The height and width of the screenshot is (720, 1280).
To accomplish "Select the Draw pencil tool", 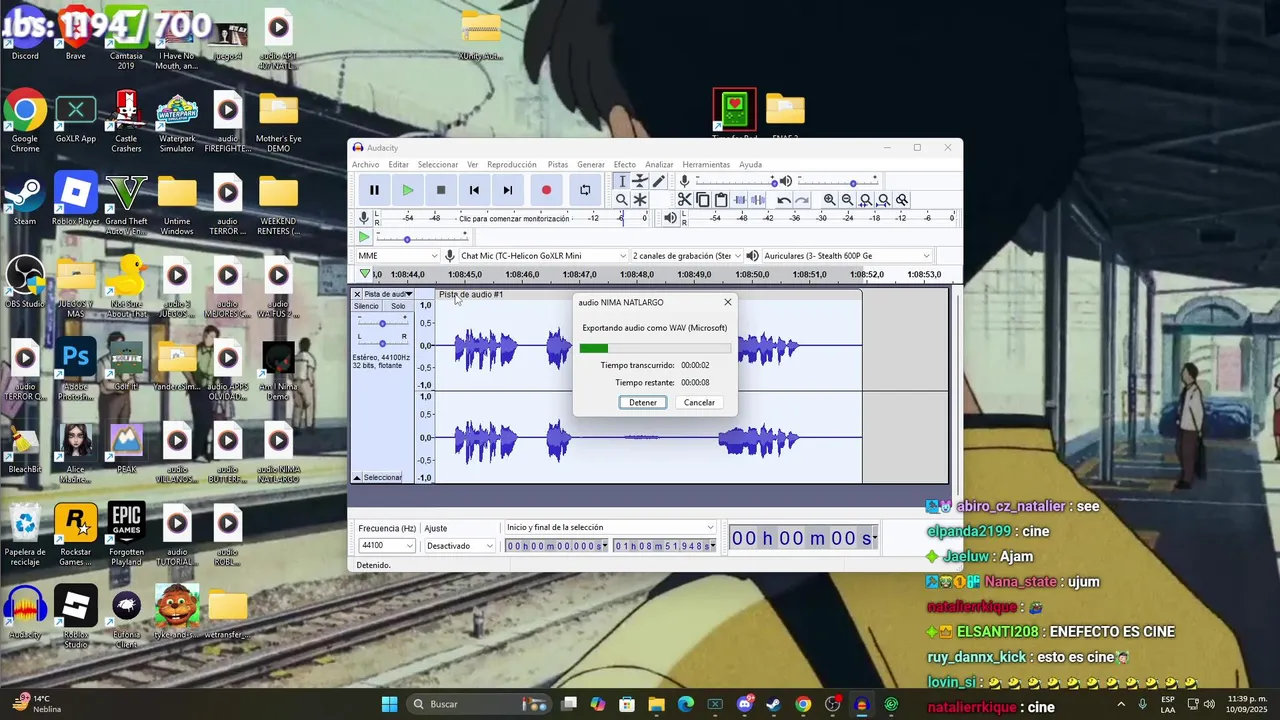I will pos(659,181).
